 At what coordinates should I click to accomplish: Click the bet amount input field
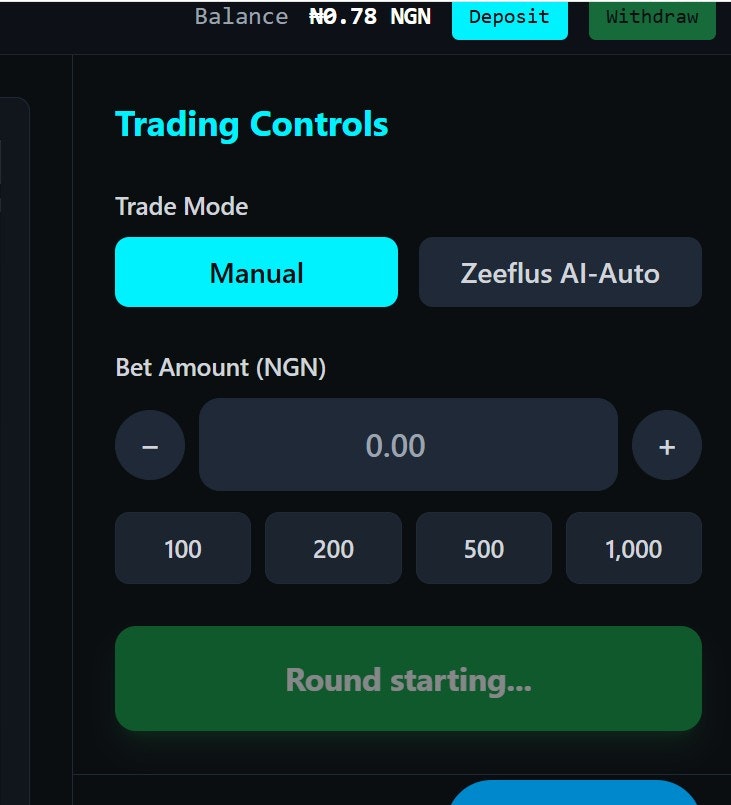408,445
